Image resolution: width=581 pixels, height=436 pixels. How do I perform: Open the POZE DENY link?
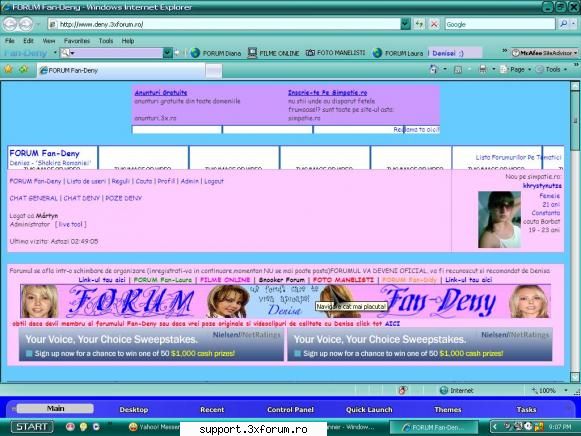(124, 198)
